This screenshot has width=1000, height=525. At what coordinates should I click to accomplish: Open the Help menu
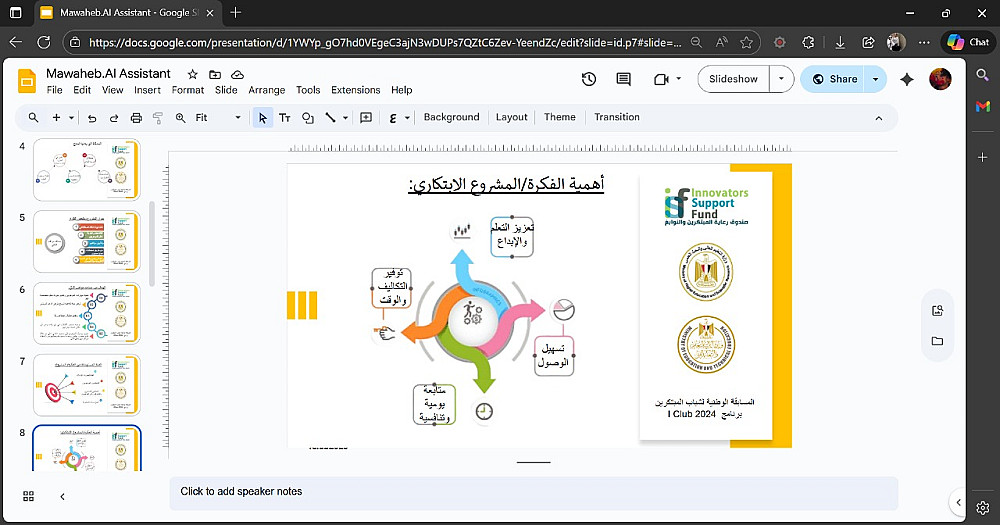pyautogui.click(x=401, y=90)
